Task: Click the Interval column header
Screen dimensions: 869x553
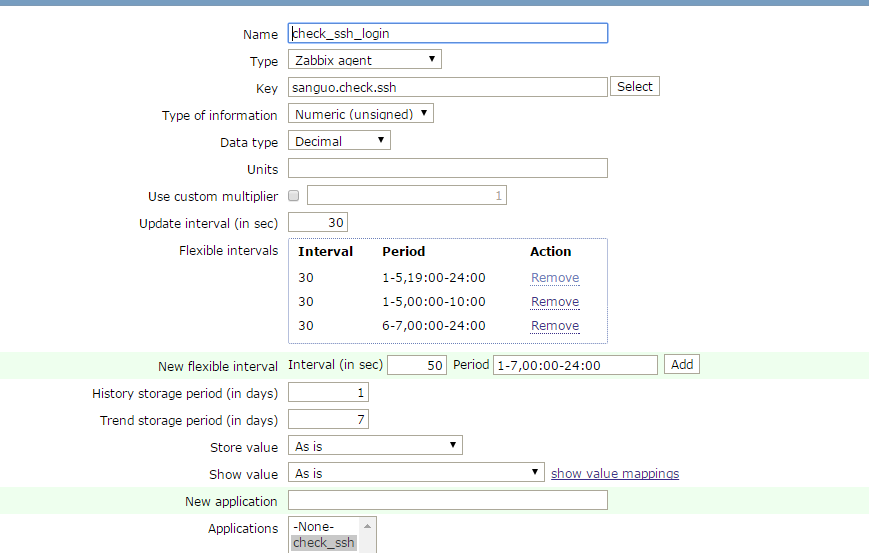Action: coord(325,252)
